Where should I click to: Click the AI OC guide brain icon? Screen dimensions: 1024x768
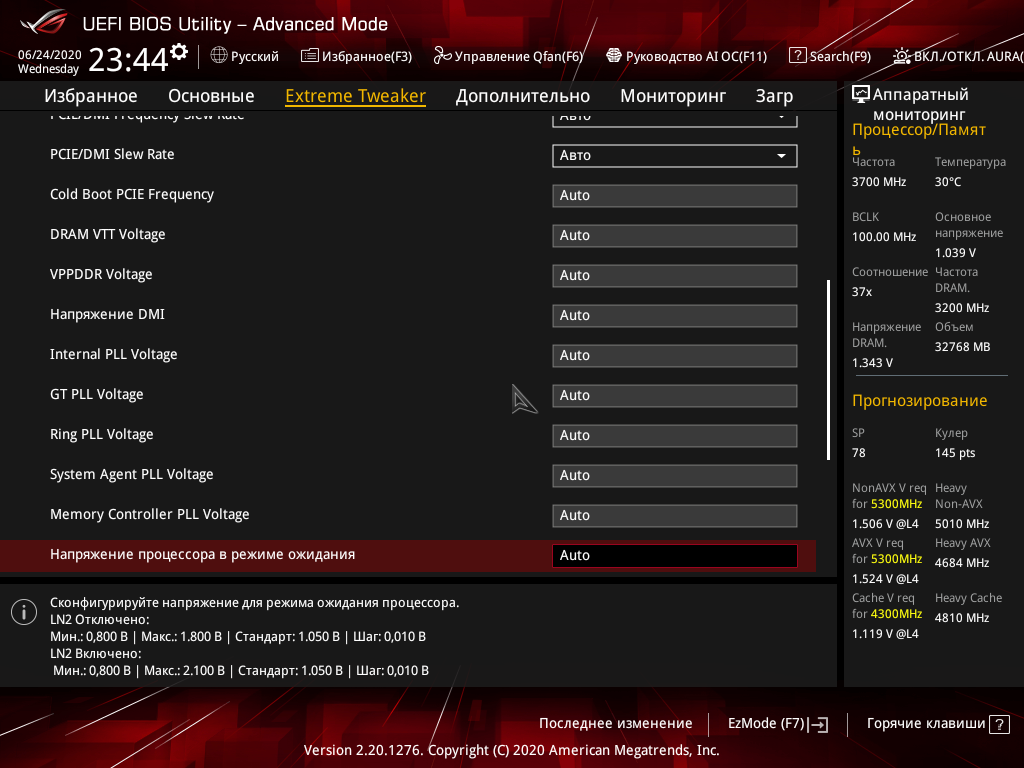click(x=614, y=56)
